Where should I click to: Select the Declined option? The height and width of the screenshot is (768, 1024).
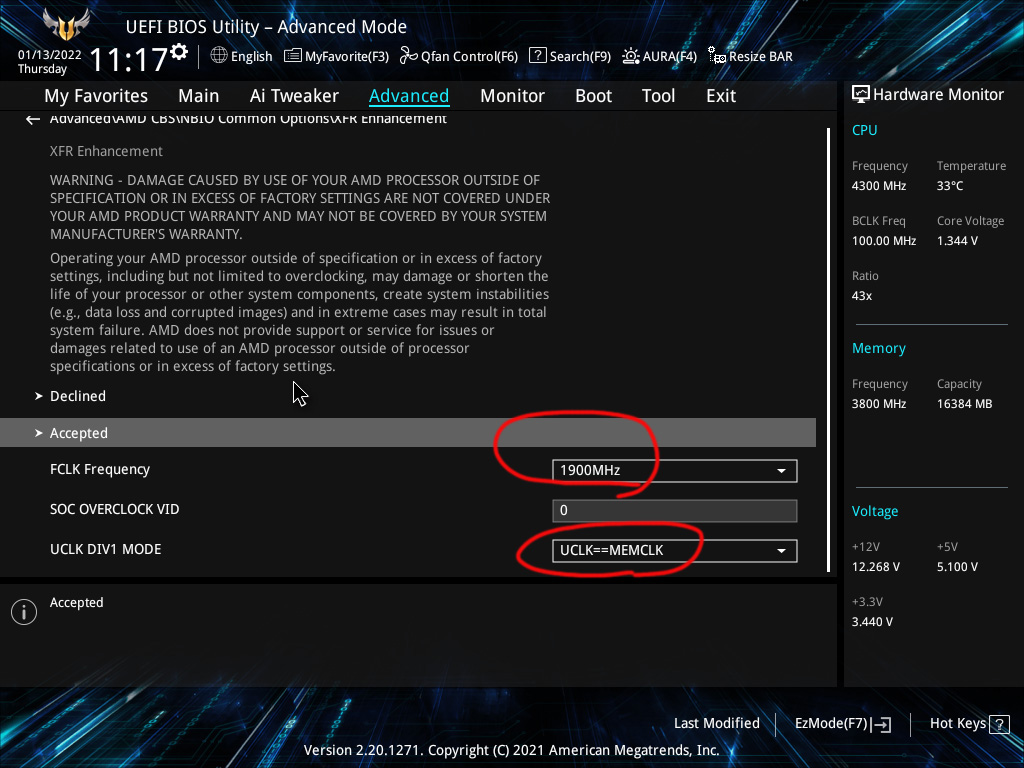pos(78,396)
